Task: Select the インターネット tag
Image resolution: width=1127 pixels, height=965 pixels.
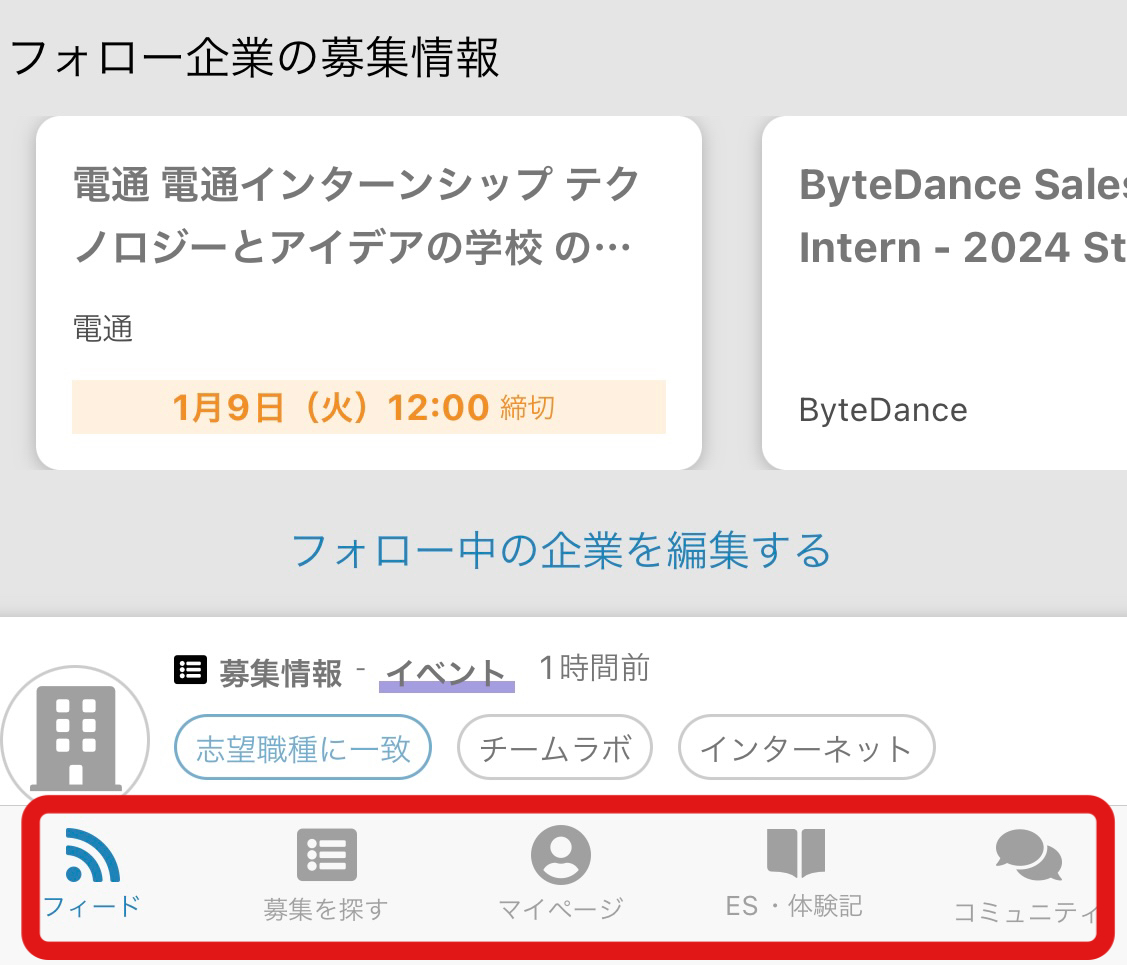Action: 806,747
